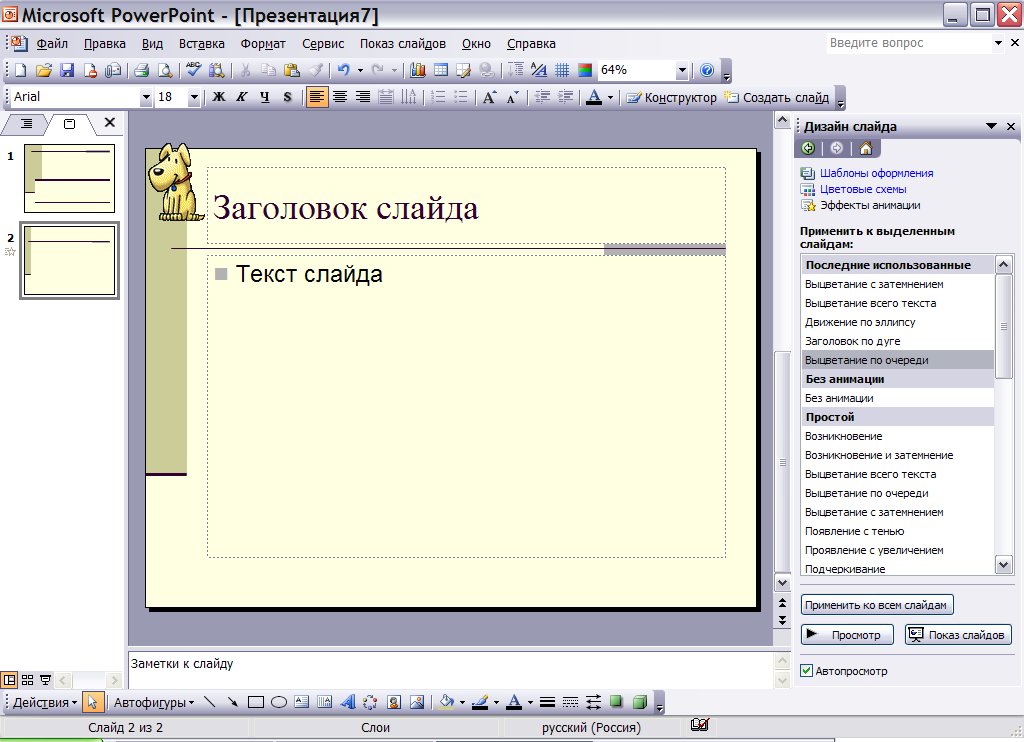Click the Undo arrow icon

pyautogui.click(x=344, y=70)
